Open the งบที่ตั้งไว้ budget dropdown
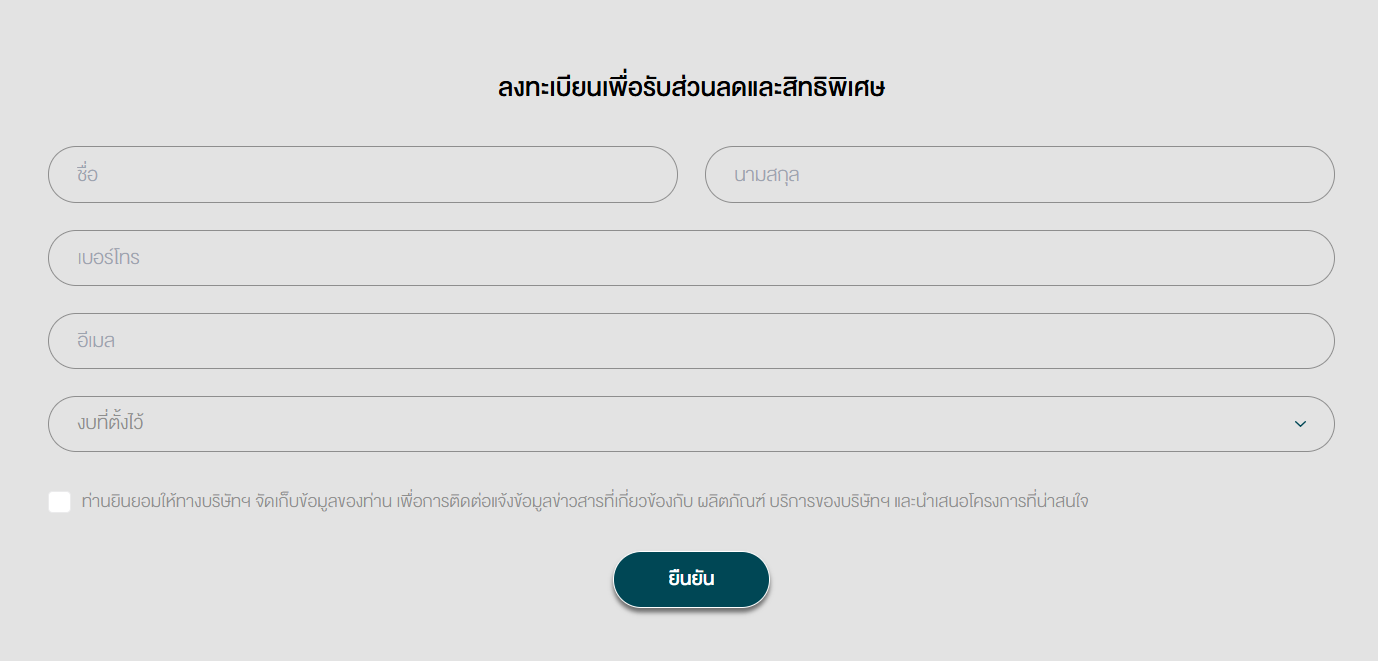Image resolution: width=1378 pixels, height=661 pixels. 690,424
